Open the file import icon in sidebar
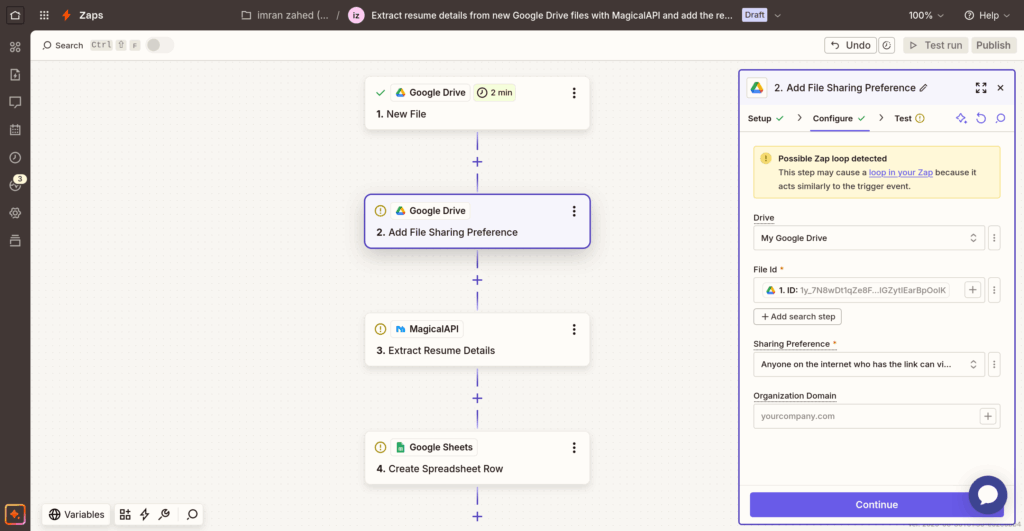The image size is (1024, 531). click(15, 74)
